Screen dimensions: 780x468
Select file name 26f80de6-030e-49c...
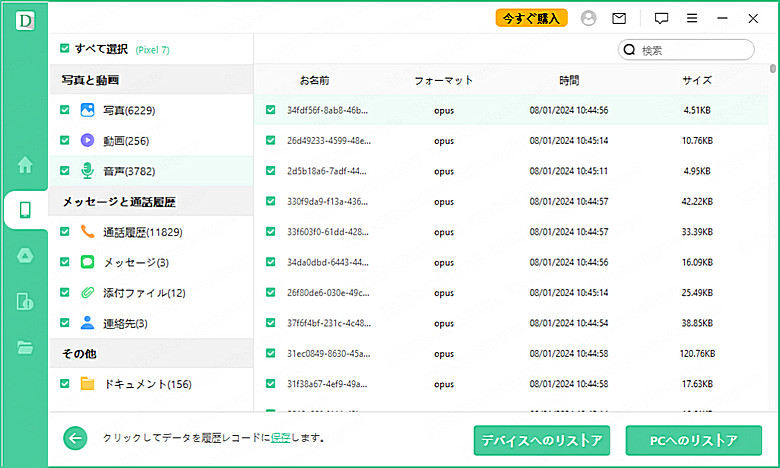click(328, 292)
